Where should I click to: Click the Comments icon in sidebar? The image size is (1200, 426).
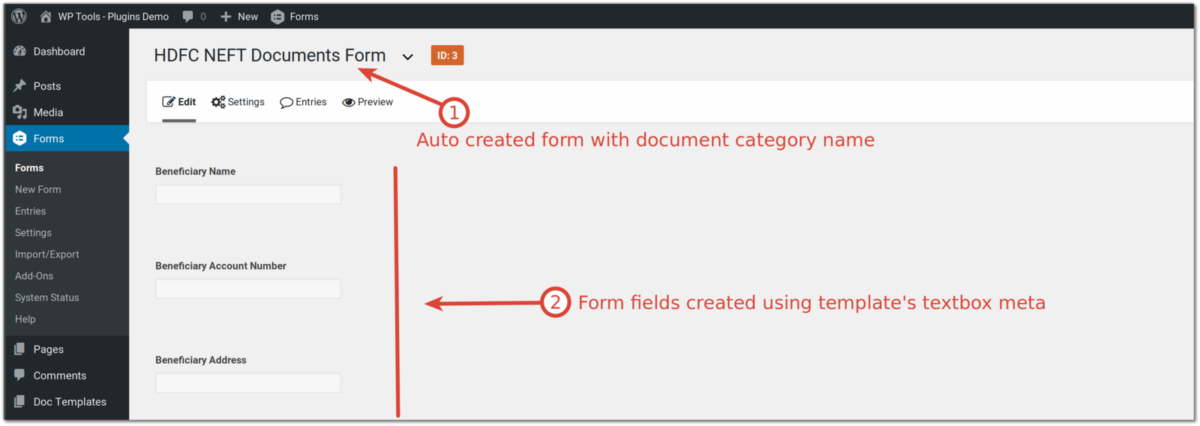coord(20,375)
